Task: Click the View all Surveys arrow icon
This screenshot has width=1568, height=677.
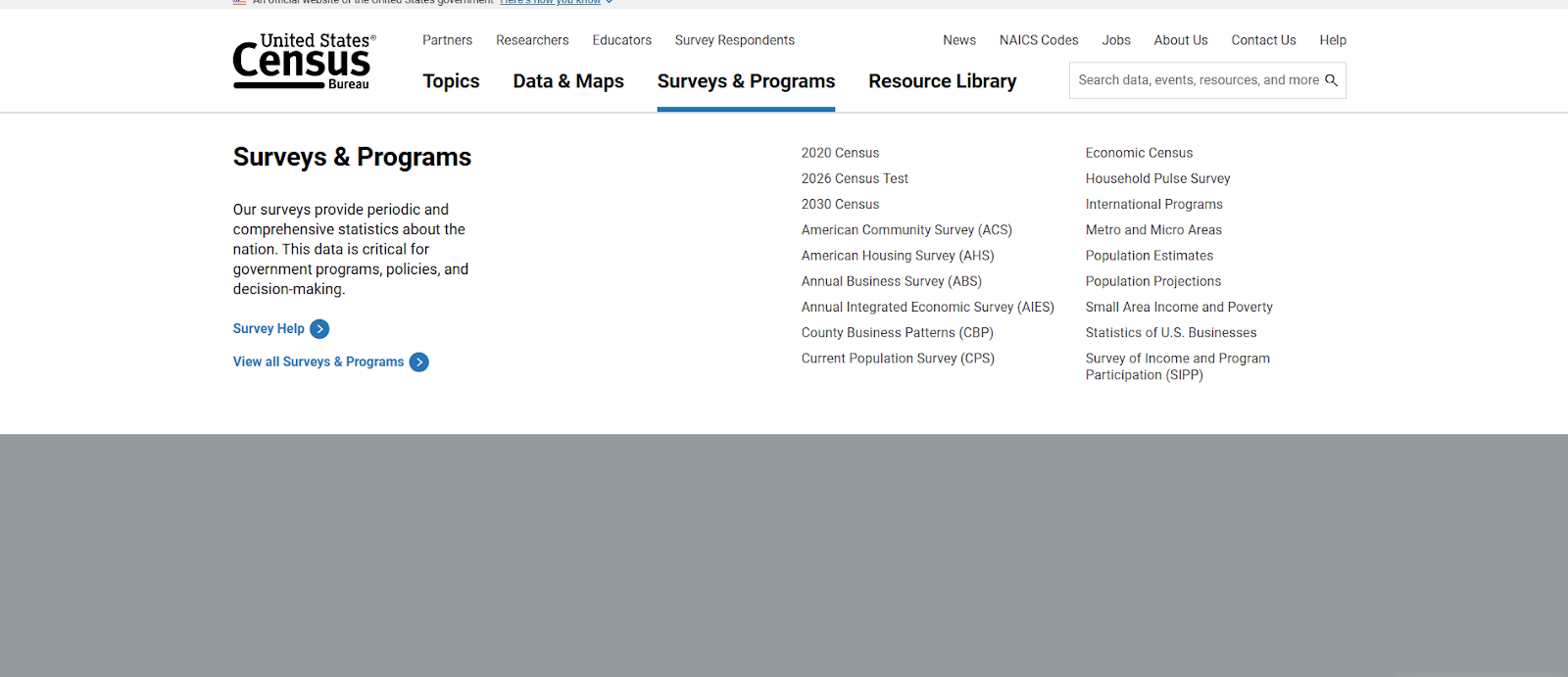Action: click(x=419, y=363)
